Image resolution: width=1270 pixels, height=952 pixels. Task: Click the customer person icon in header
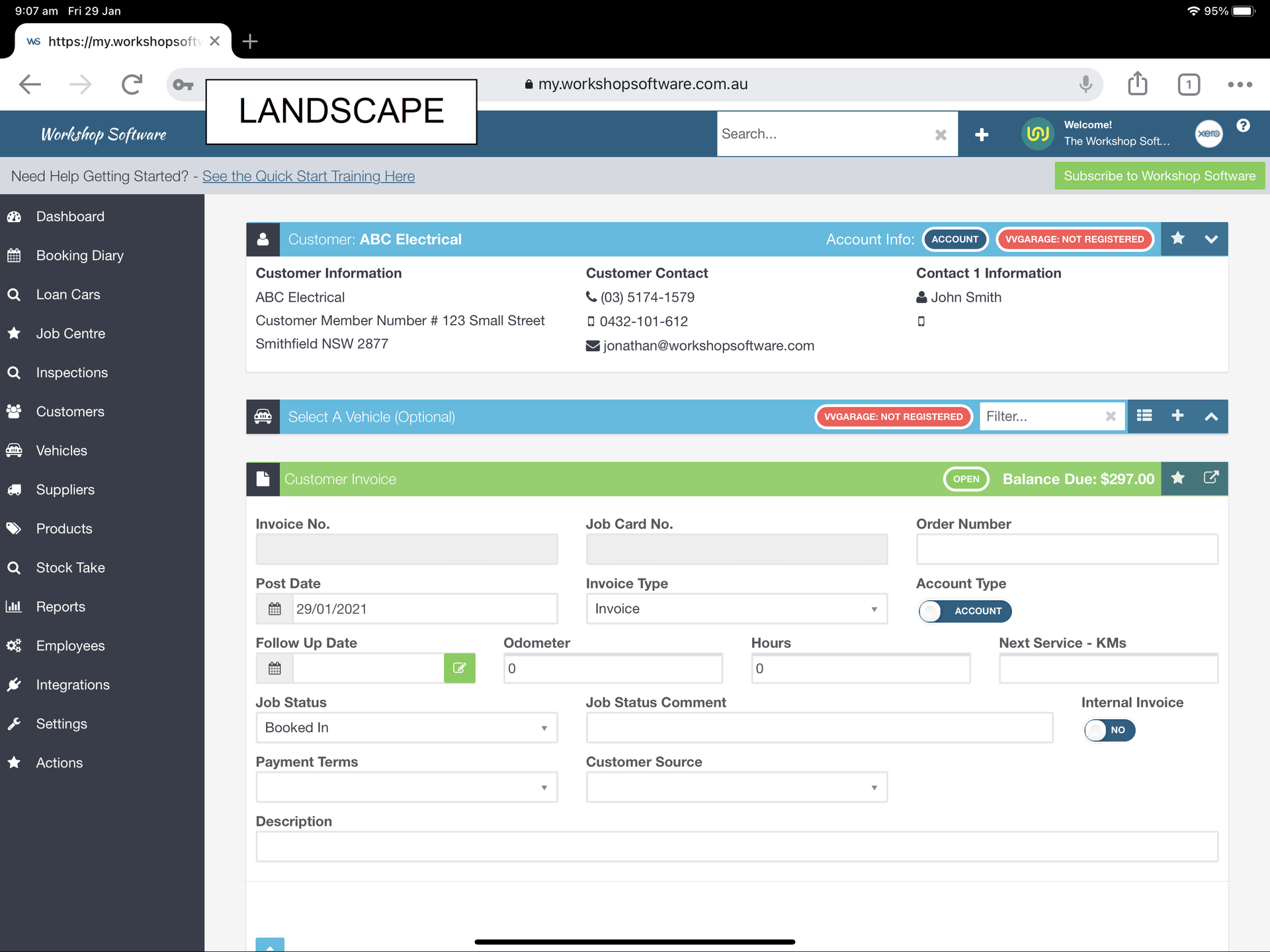[x=263, y=239]
